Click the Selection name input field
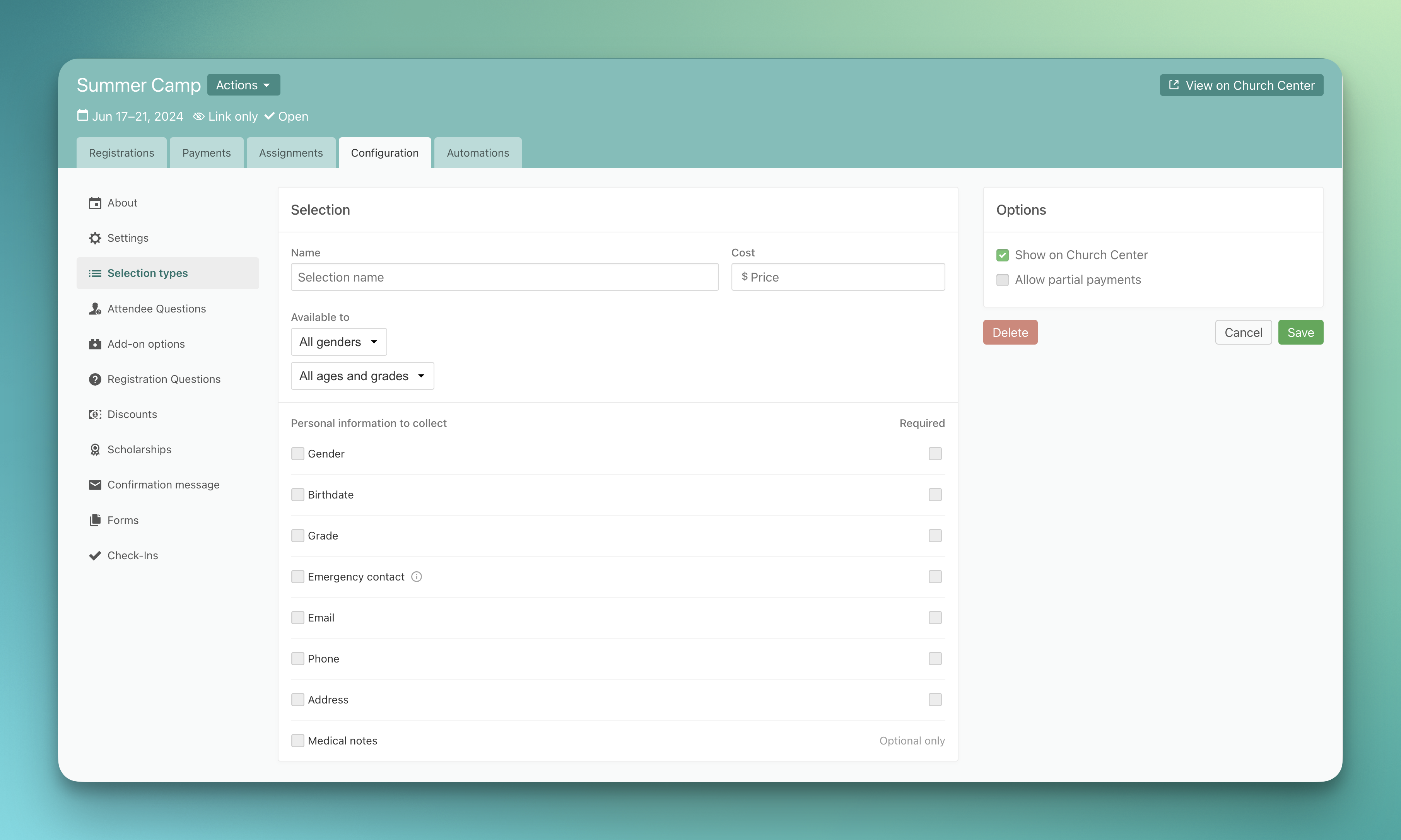Image resolution: width=1401 pixels, height=840 pixels. coord(504,277)
